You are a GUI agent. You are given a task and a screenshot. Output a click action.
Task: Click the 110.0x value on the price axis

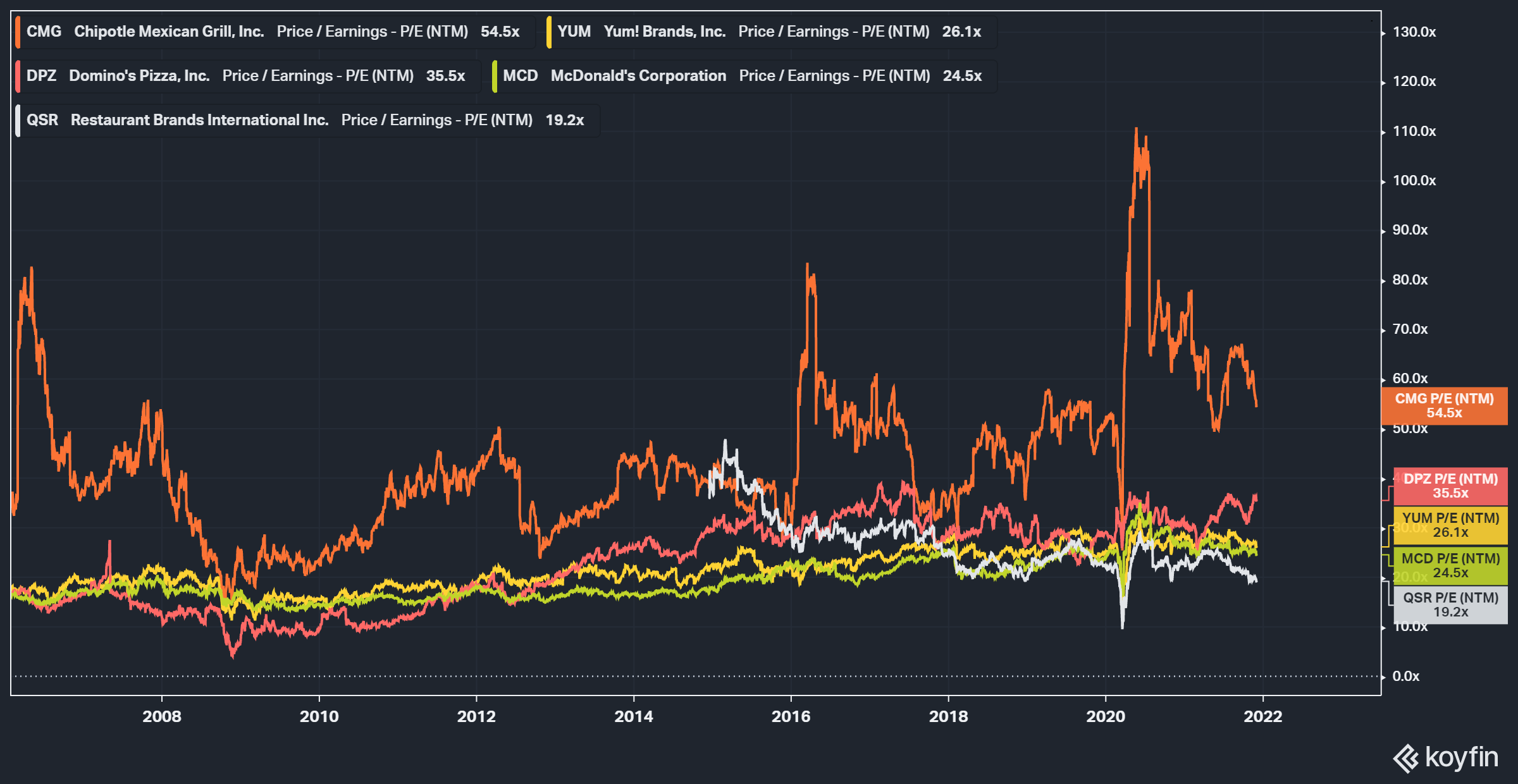[x=1414, y=131]
